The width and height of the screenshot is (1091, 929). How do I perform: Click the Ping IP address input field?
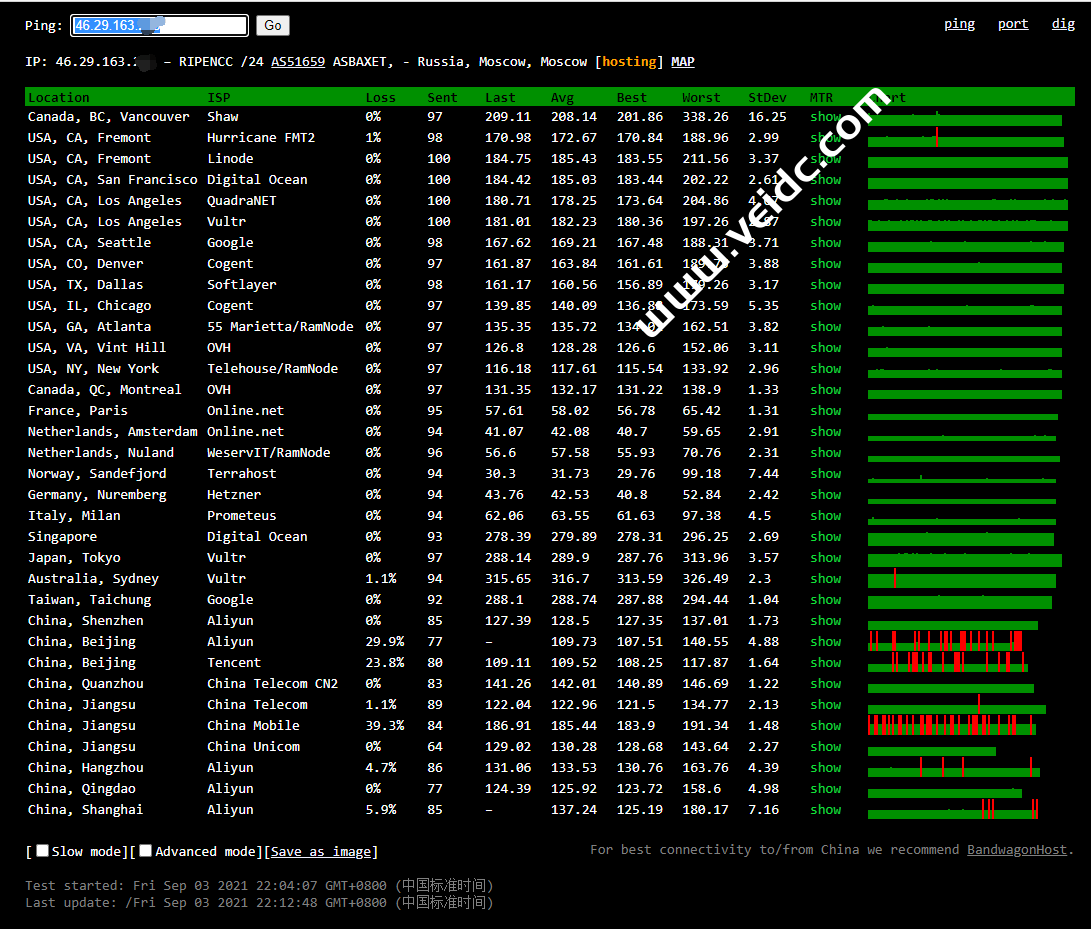point(159,26)
